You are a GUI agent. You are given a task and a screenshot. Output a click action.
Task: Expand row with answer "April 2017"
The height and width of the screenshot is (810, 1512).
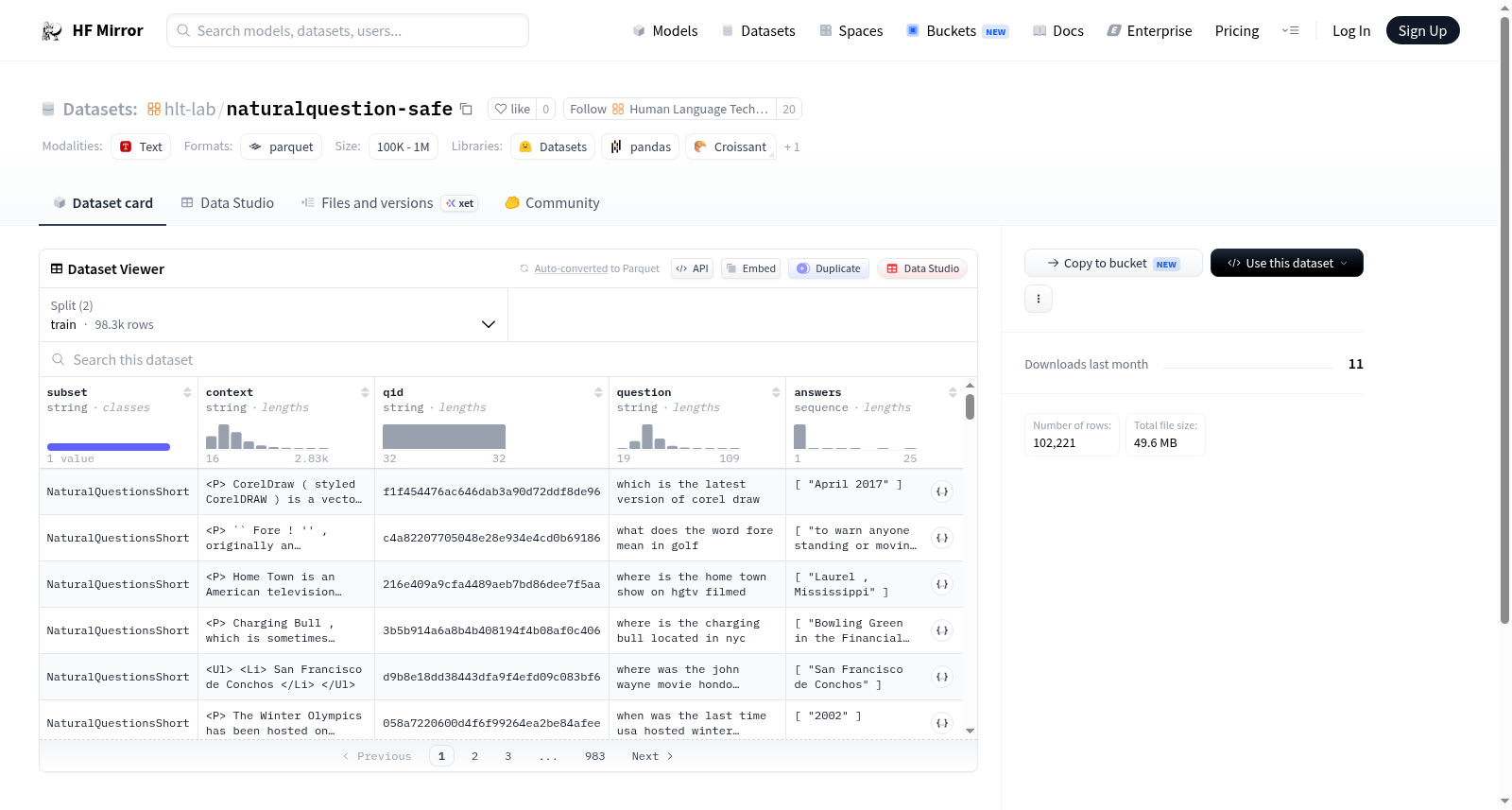[x=942, y=491]
